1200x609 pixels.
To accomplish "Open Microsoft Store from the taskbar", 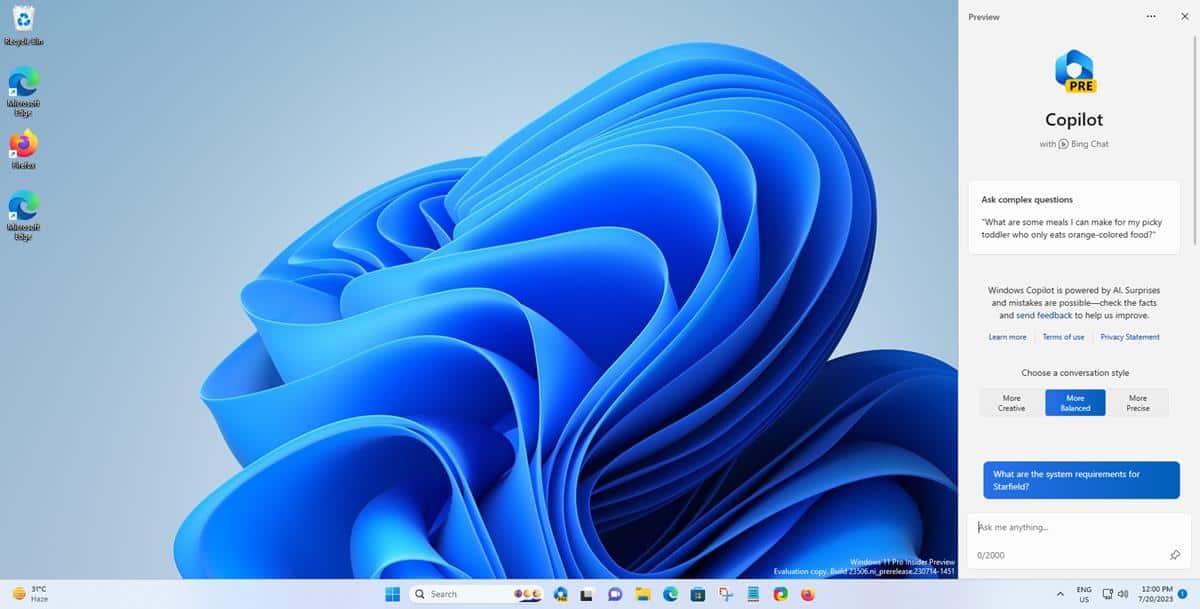I will pyautogui.click(x=700, y=594).
